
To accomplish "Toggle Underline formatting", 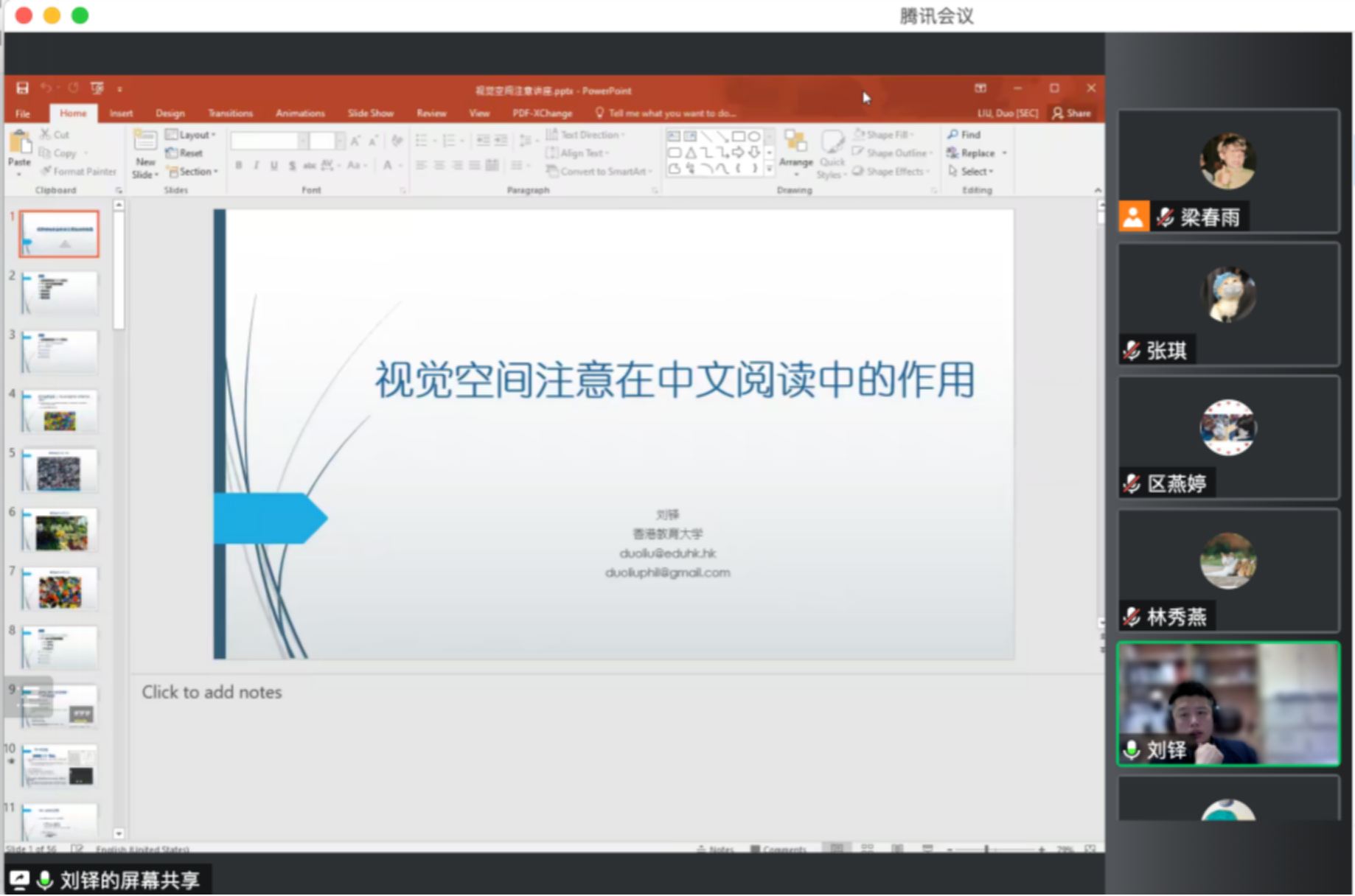I will coord(274,166).
